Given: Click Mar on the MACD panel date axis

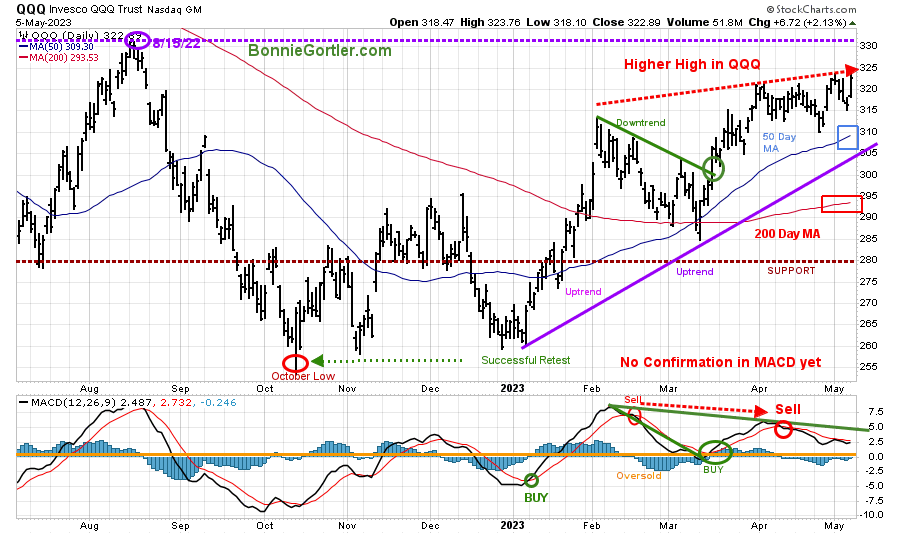Looking at the screenshot, I should (668, 525).
